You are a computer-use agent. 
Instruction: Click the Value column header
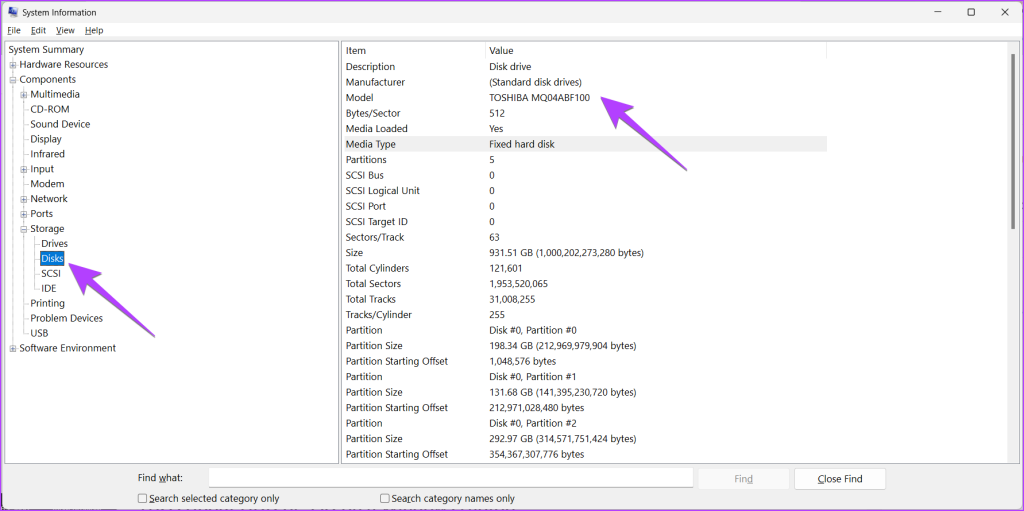click(656, 50)
